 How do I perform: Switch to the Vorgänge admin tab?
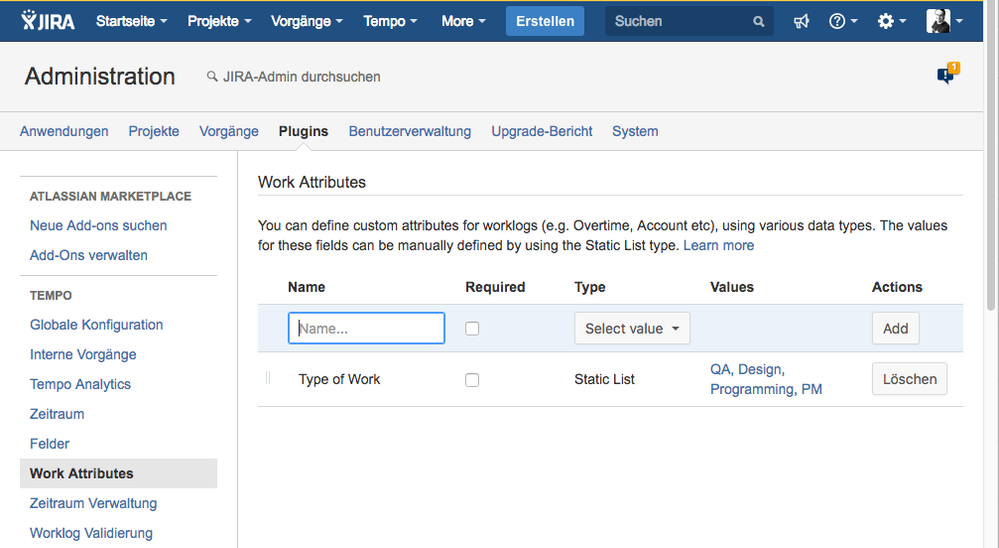tap(229, 131)
